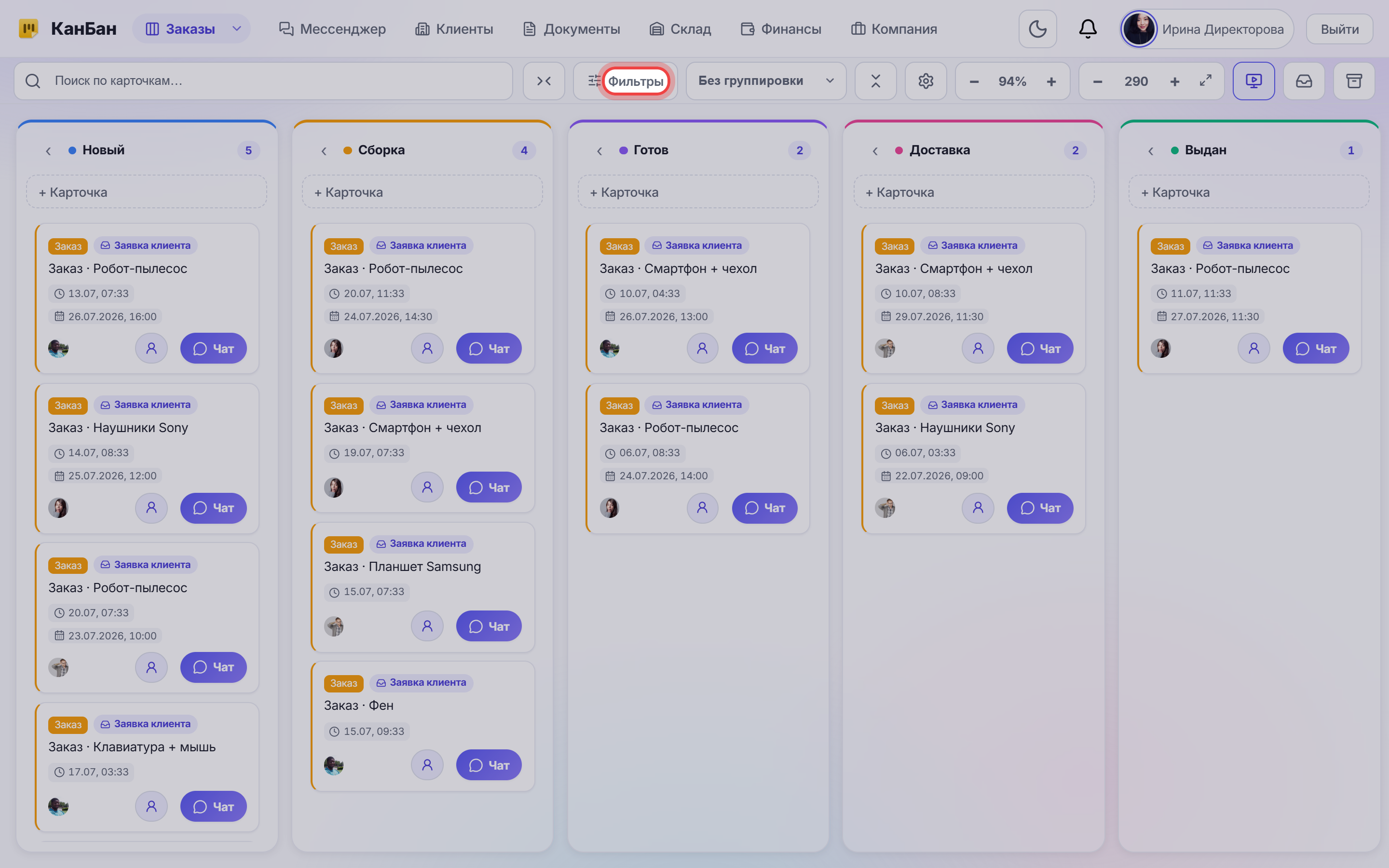
Task: Click the fullscreen expand arrows icon
Action: tap(1205, 81)
